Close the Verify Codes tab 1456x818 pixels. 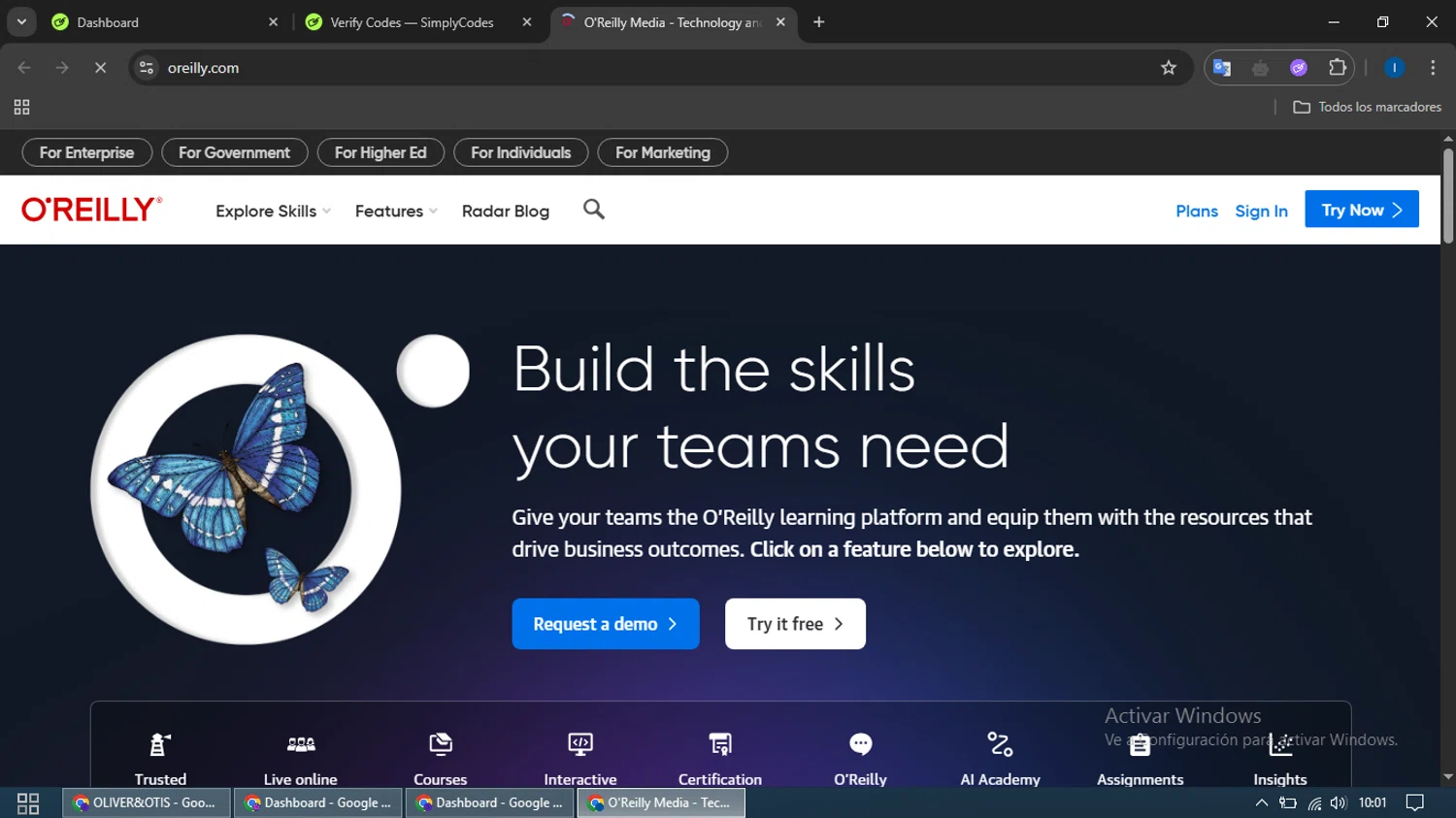pos(527,22)
